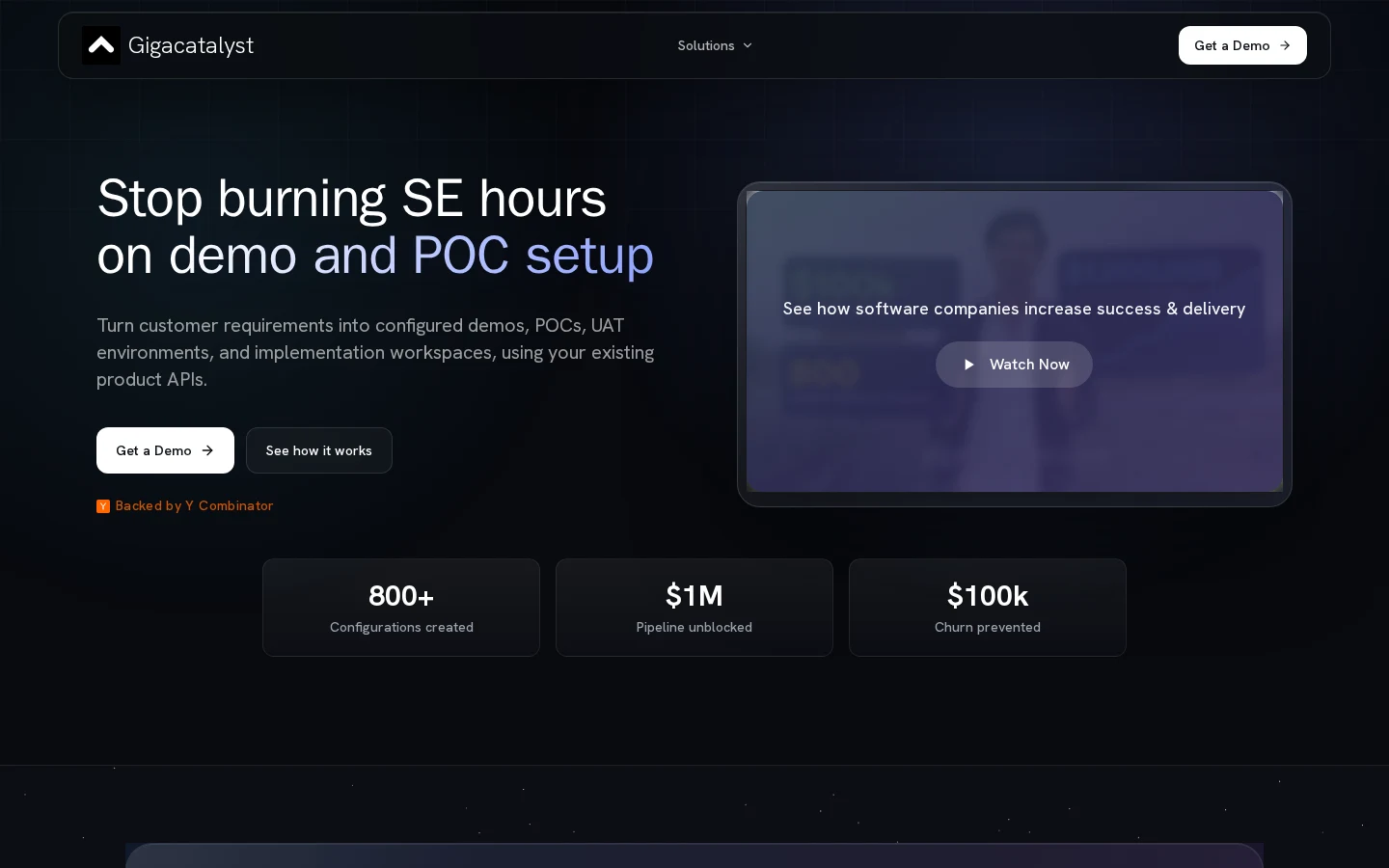Open the Gigacatalyst home link text
This screenshot has width=1389, height=868.
191,45
